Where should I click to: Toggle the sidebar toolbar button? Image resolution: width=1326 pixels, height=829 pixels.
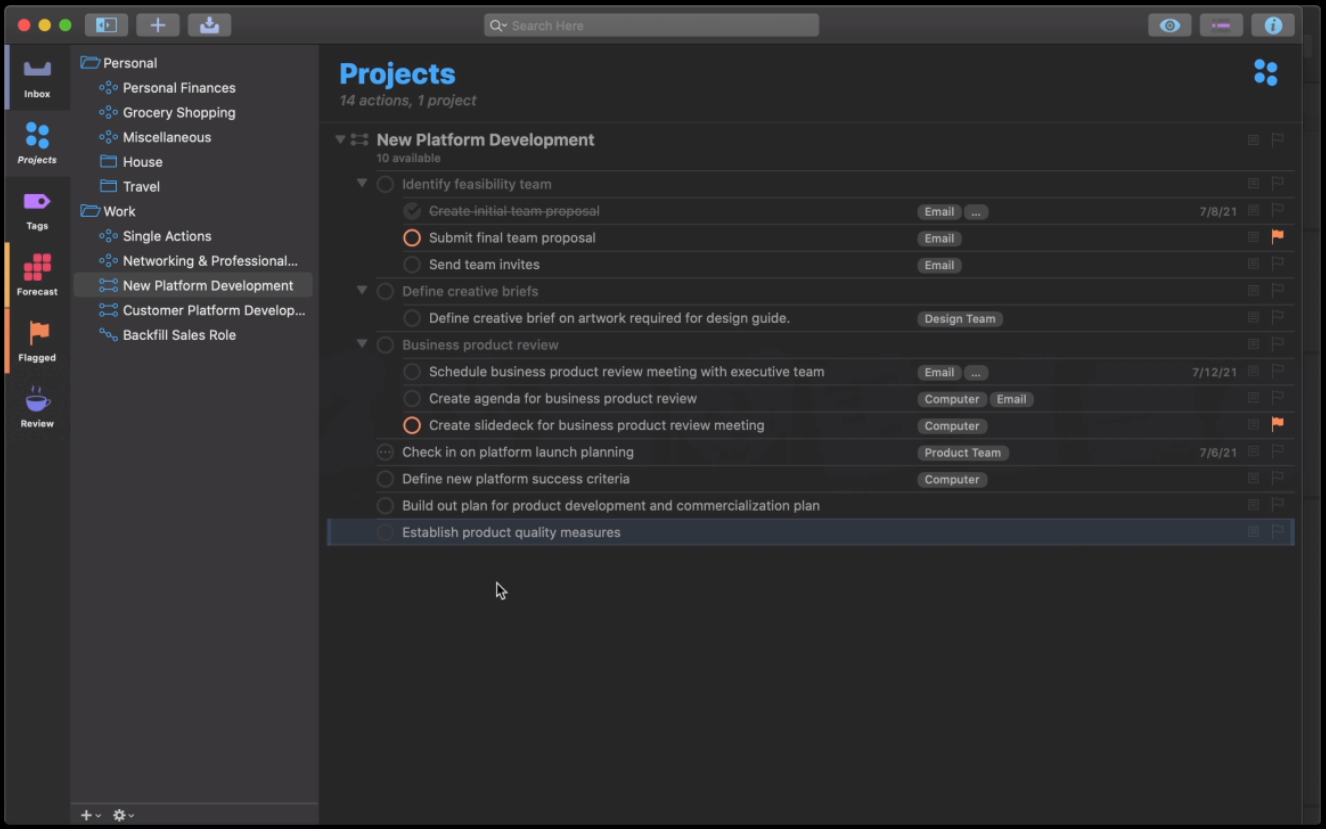[x=106, y=25]
